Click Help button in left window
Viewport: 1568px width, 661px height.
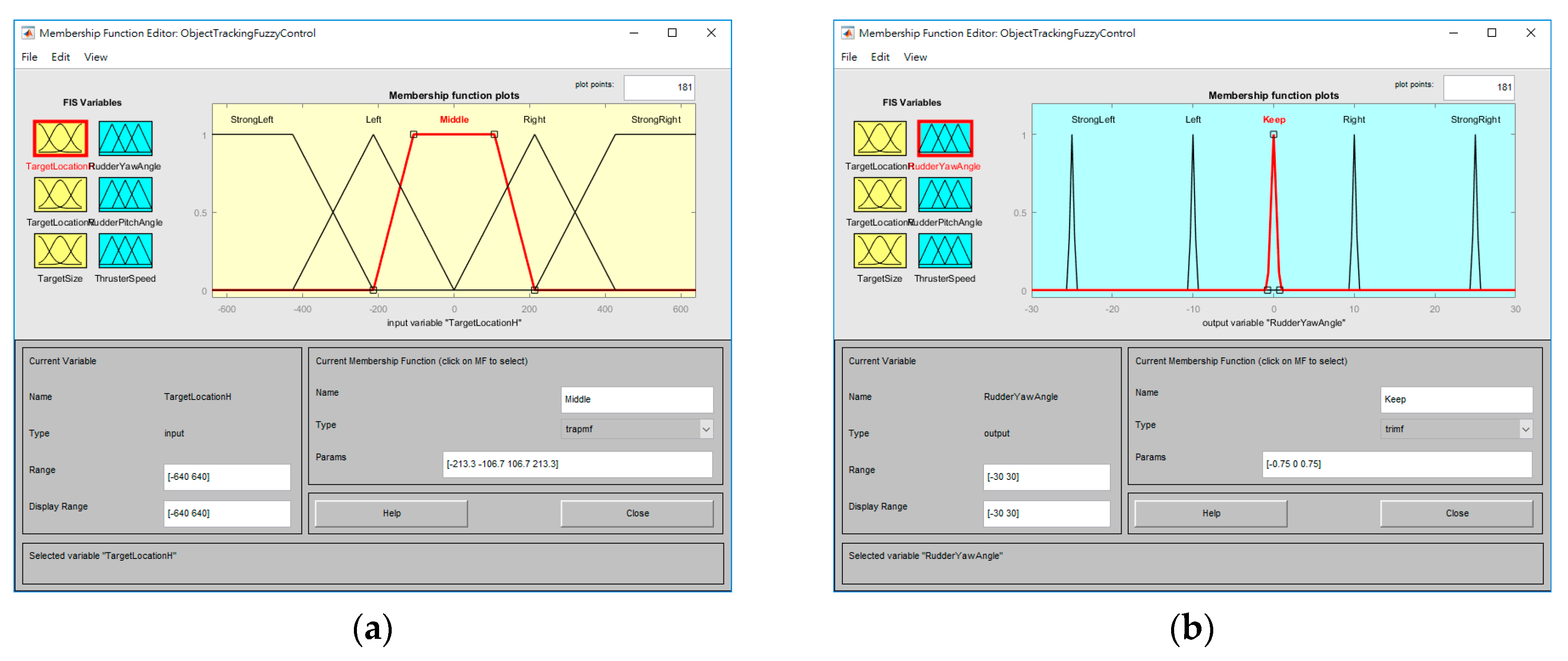[x=391, y=513]
